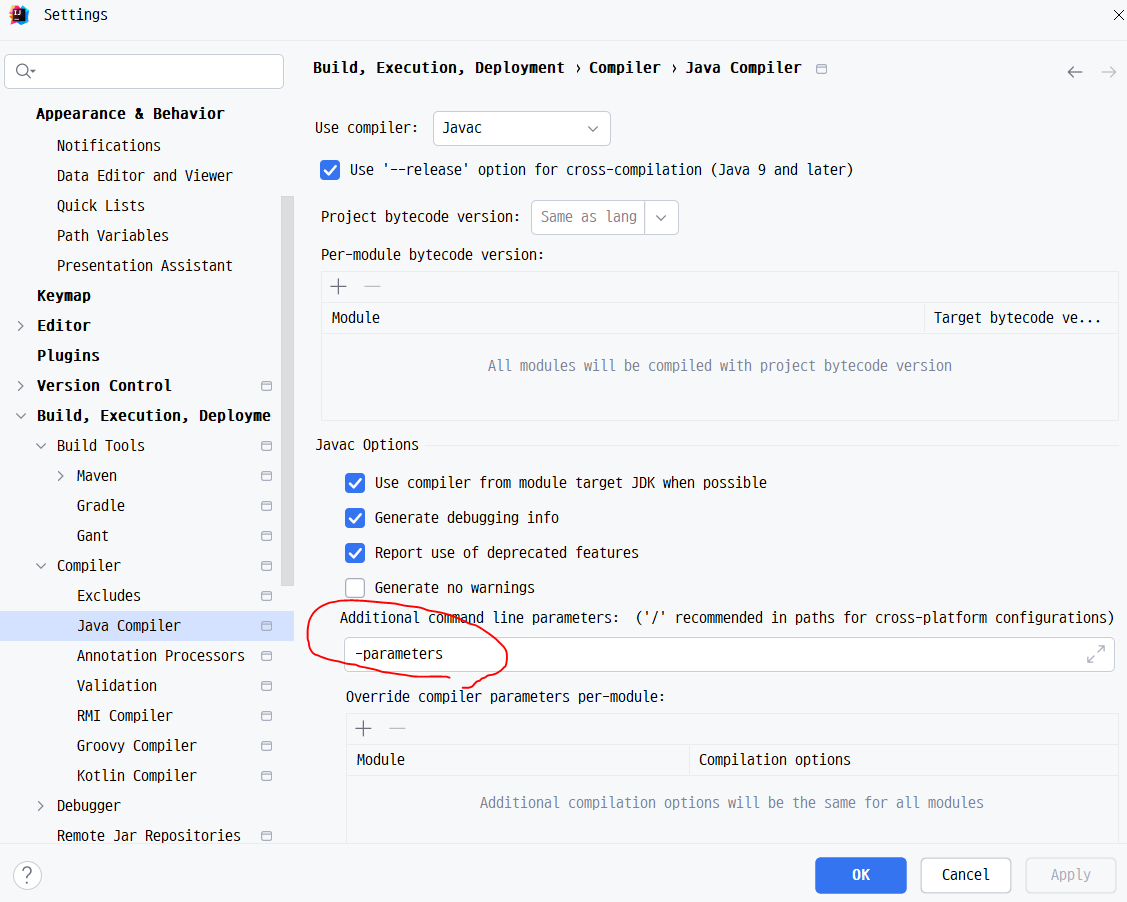Click remove button for per-module bytecode version
Image resolution: width=1127 pixels, height=902 pixels.
[372, 287]
